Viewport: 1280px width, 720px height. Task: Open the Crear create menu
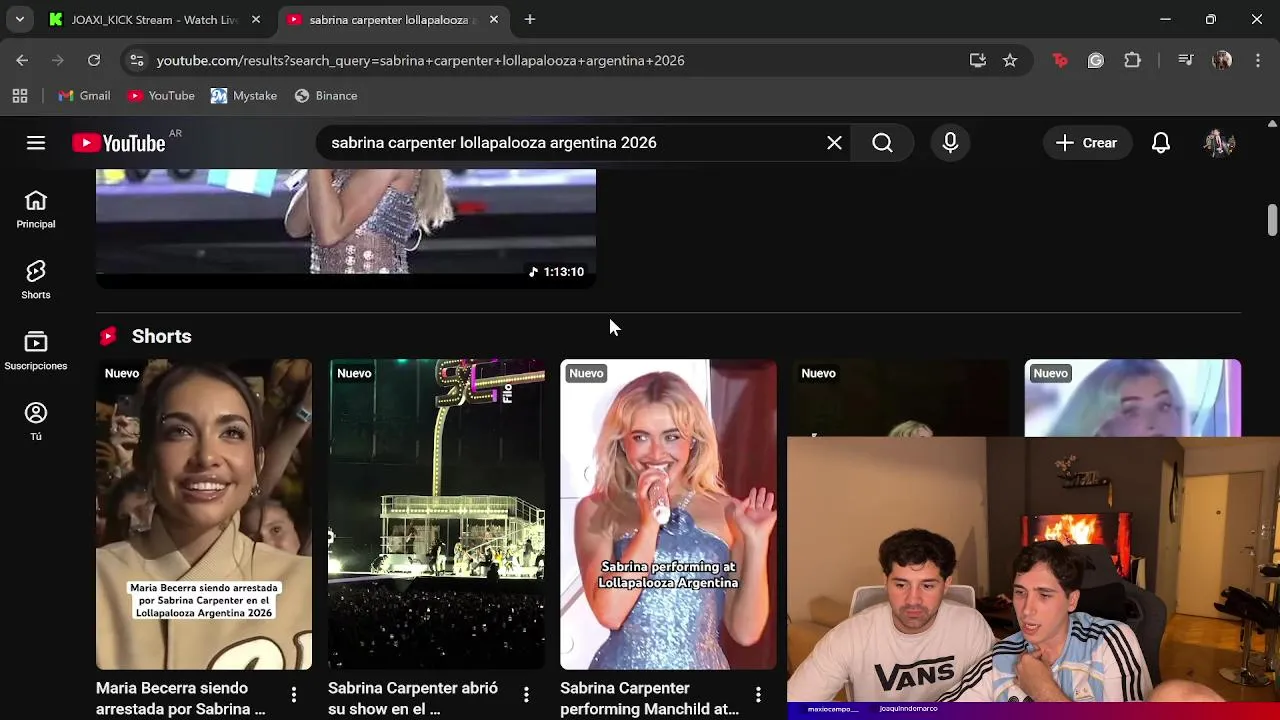point(1087,143)
